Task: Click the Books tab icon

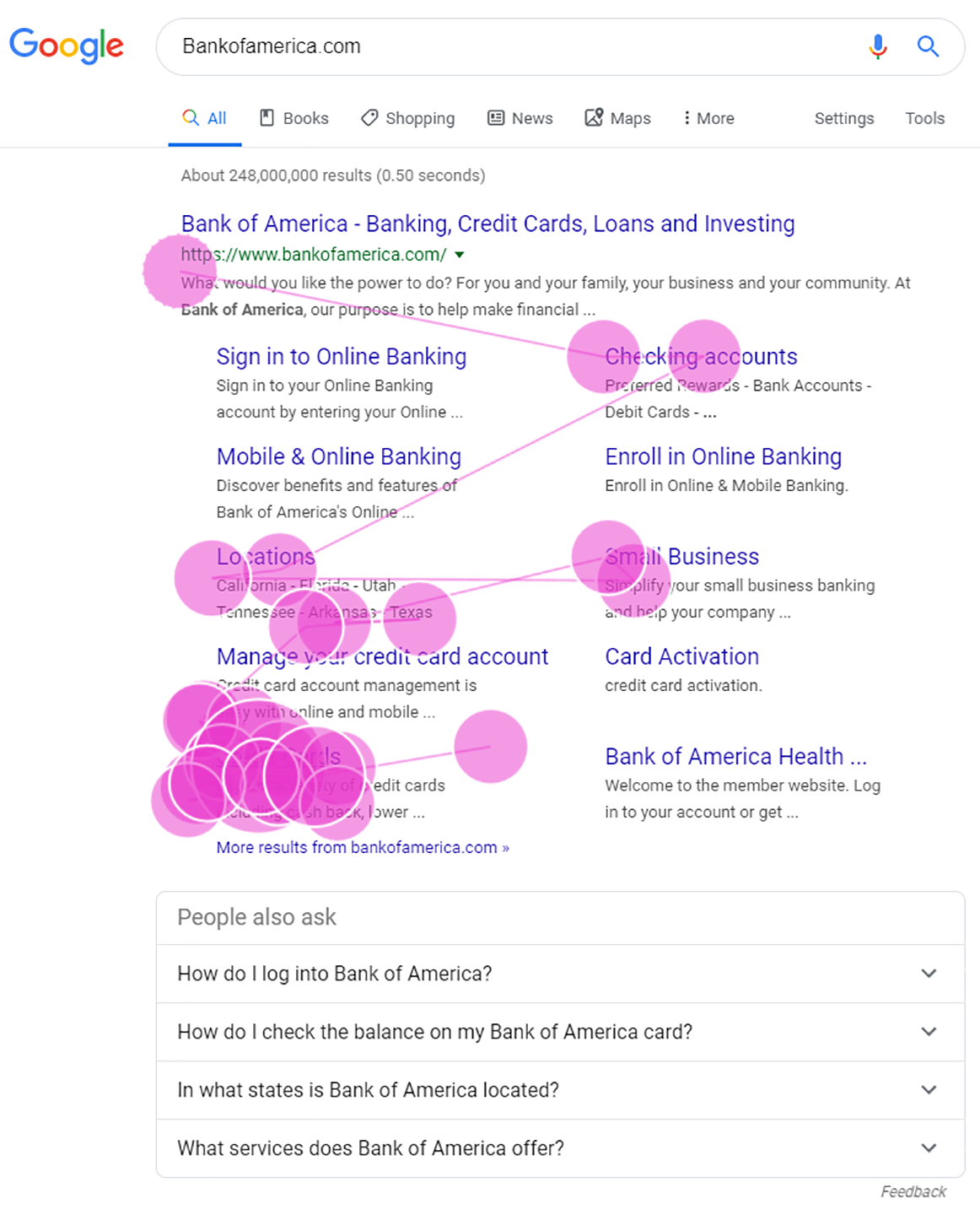Action: pos(267,118)
